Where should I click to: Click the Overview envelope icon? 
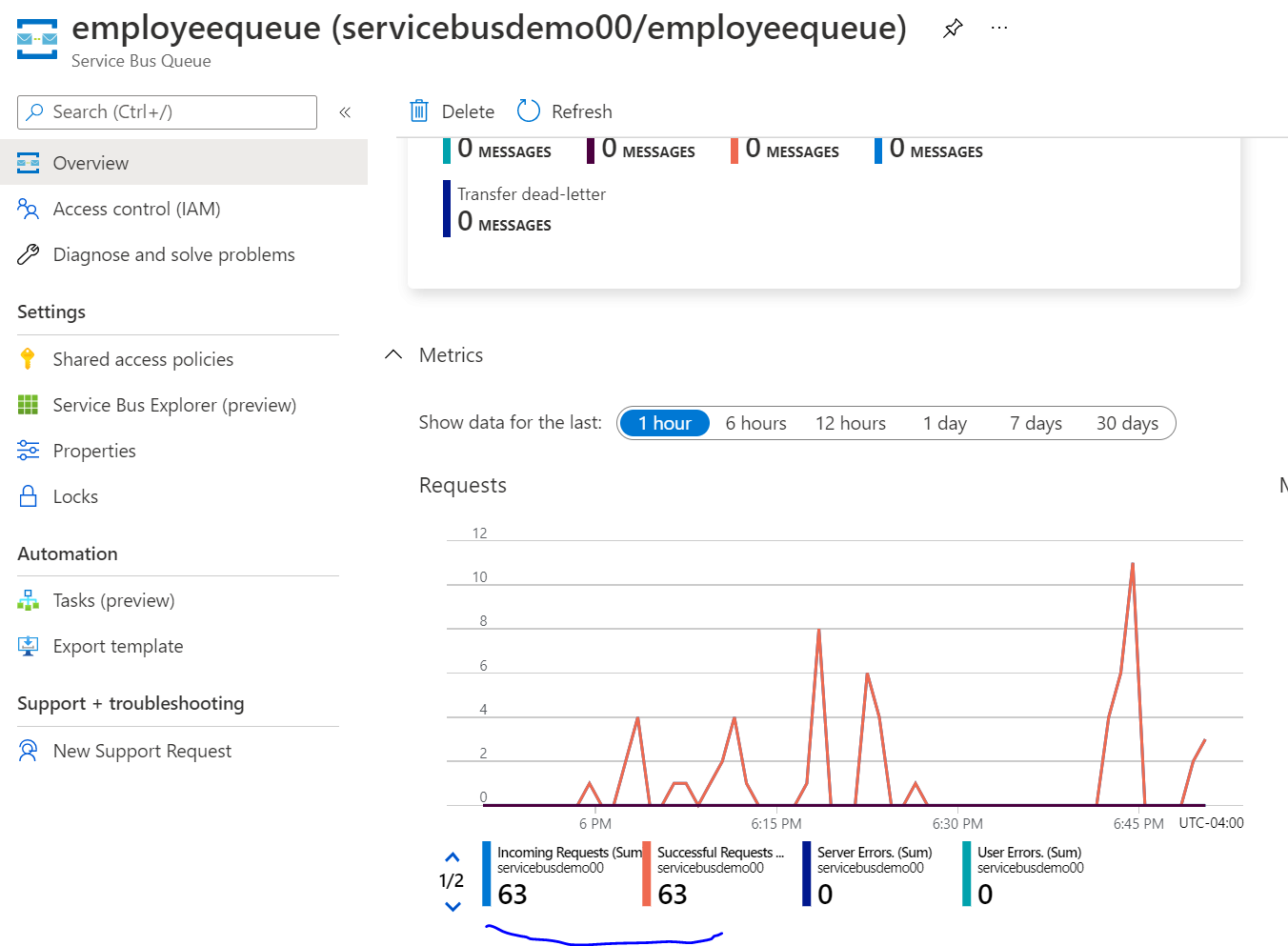(x=29, y=163)
